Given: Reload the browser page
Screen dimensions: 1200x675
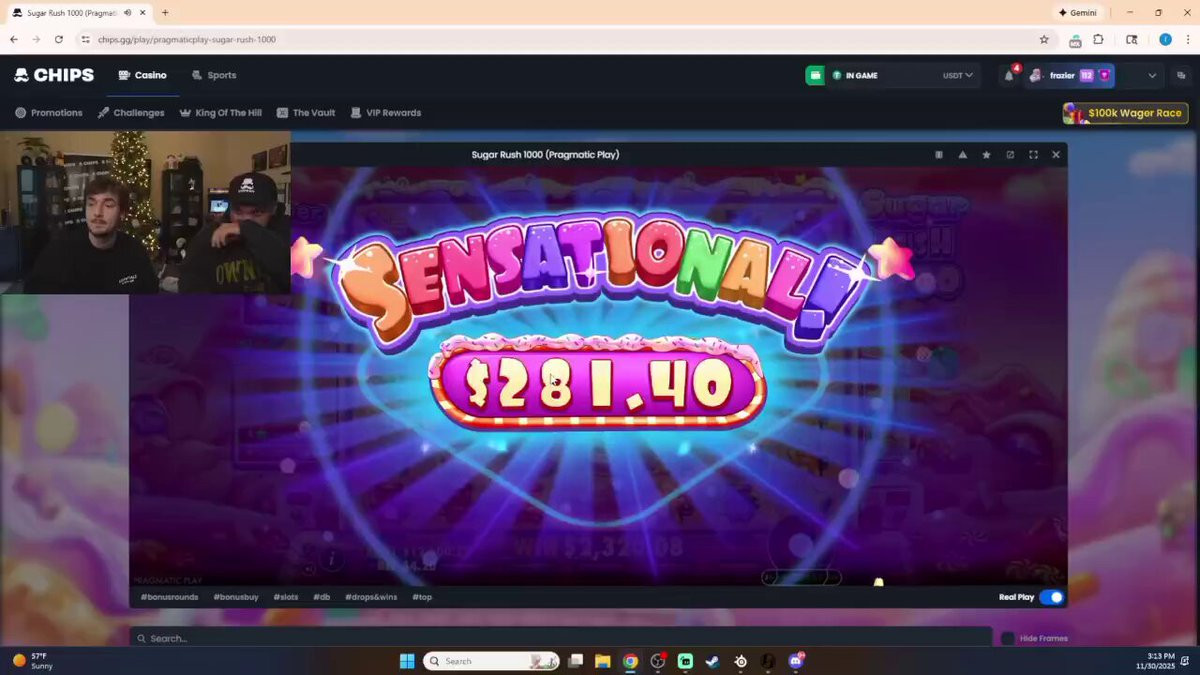Looking at the screenshot, I should tap(59, 39).
